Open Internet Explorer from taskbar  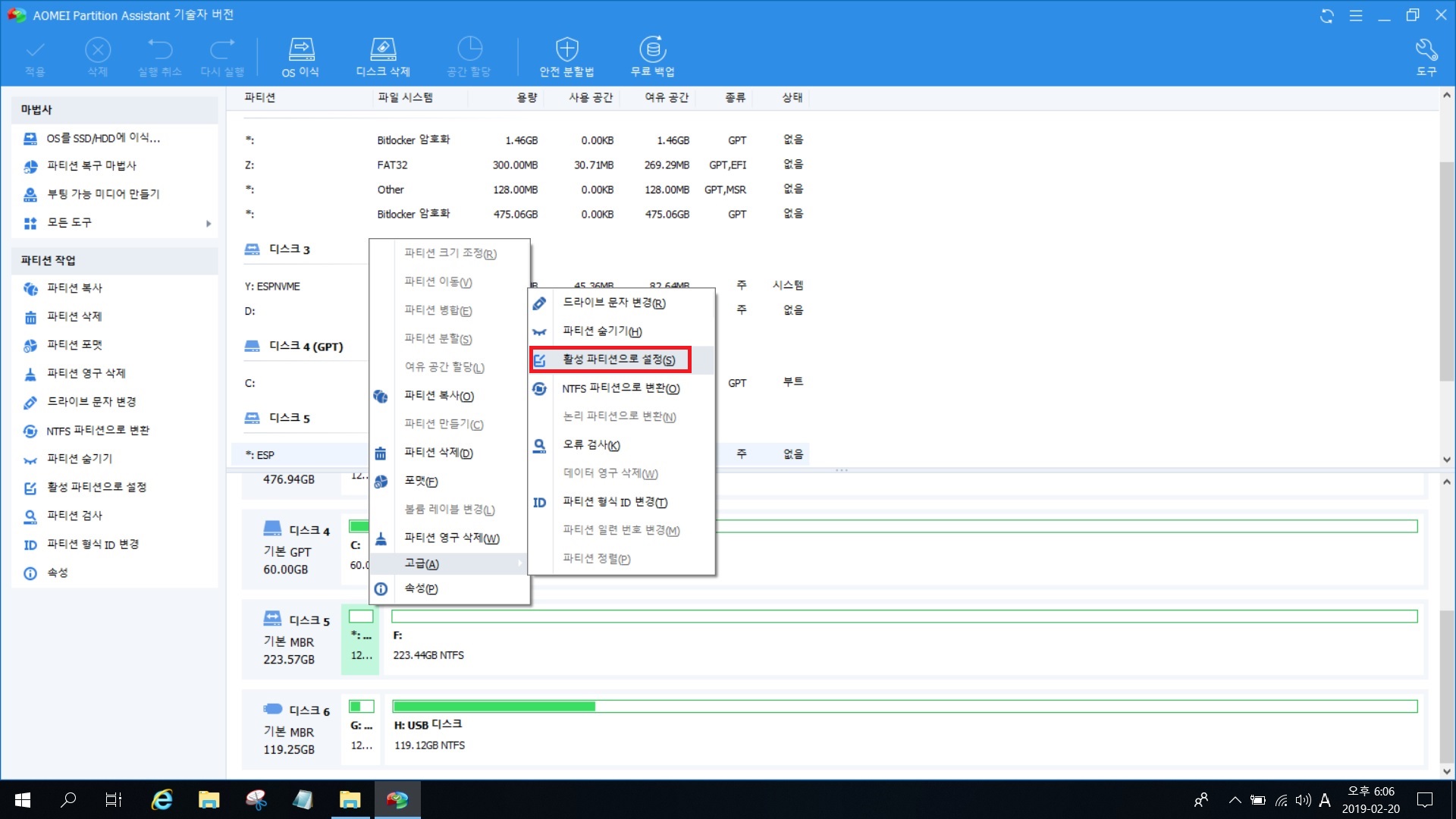click(x=162, y=800)
